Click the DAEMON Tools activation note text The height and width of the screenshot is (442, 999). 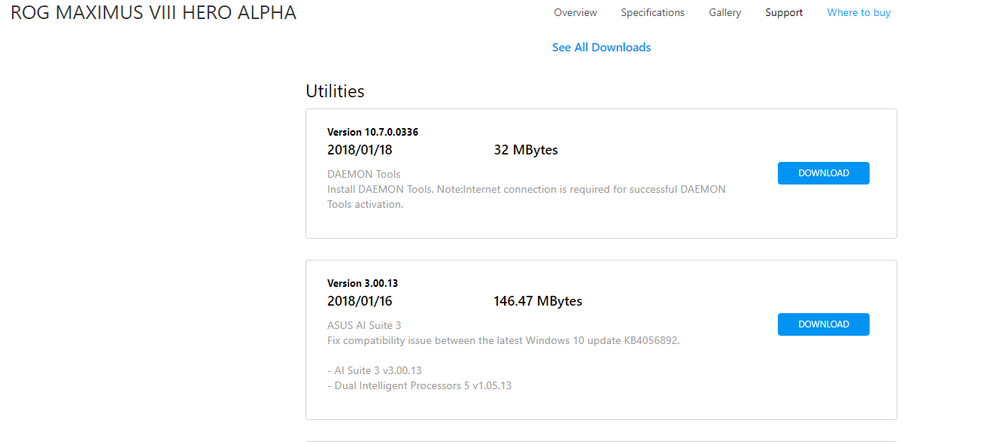click(x=526, y=197)
